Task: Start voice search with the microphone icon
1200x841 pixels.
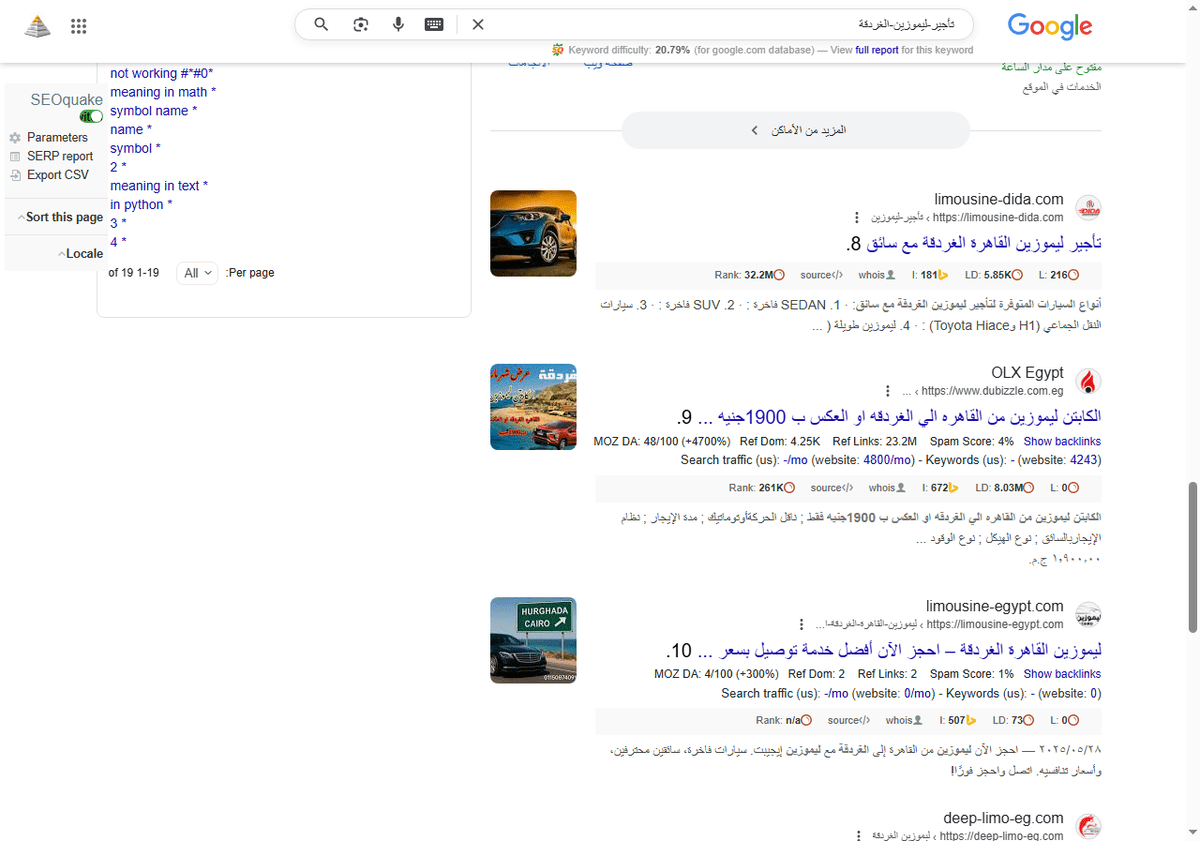Action: tap(398, 24)
